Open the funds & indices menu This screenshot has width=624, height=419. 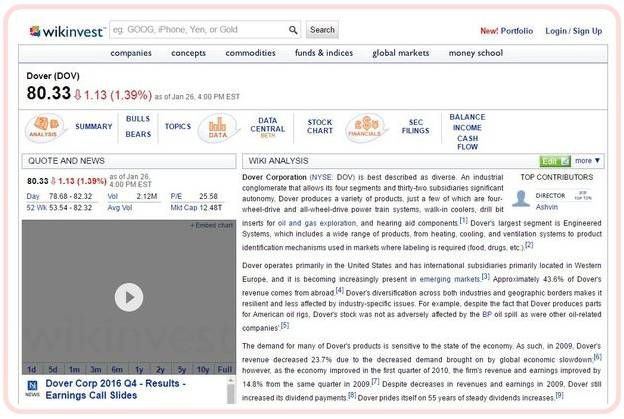point(324,53)
